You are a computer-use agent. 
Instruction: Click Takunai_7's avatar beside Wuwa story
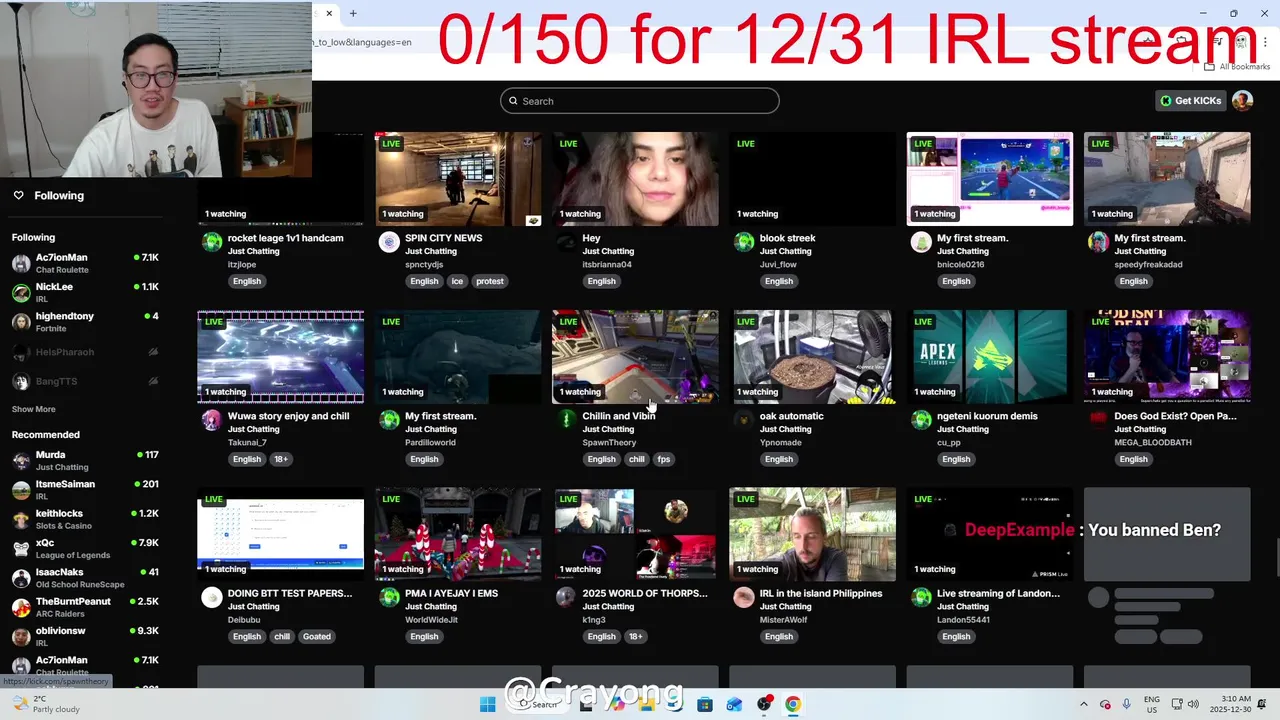point(212,420)
